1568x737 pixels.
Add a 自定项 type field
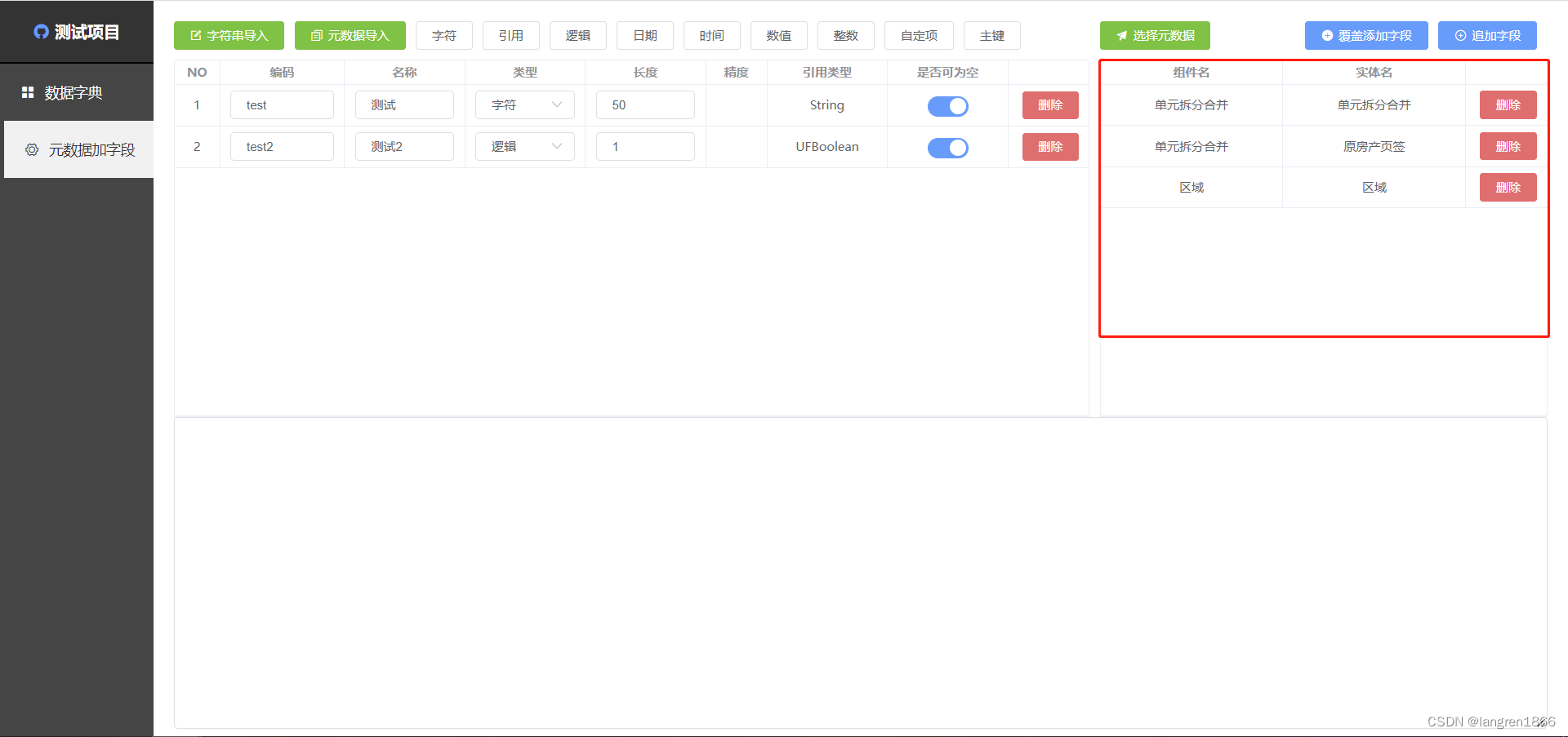click(x=919, y=36)
